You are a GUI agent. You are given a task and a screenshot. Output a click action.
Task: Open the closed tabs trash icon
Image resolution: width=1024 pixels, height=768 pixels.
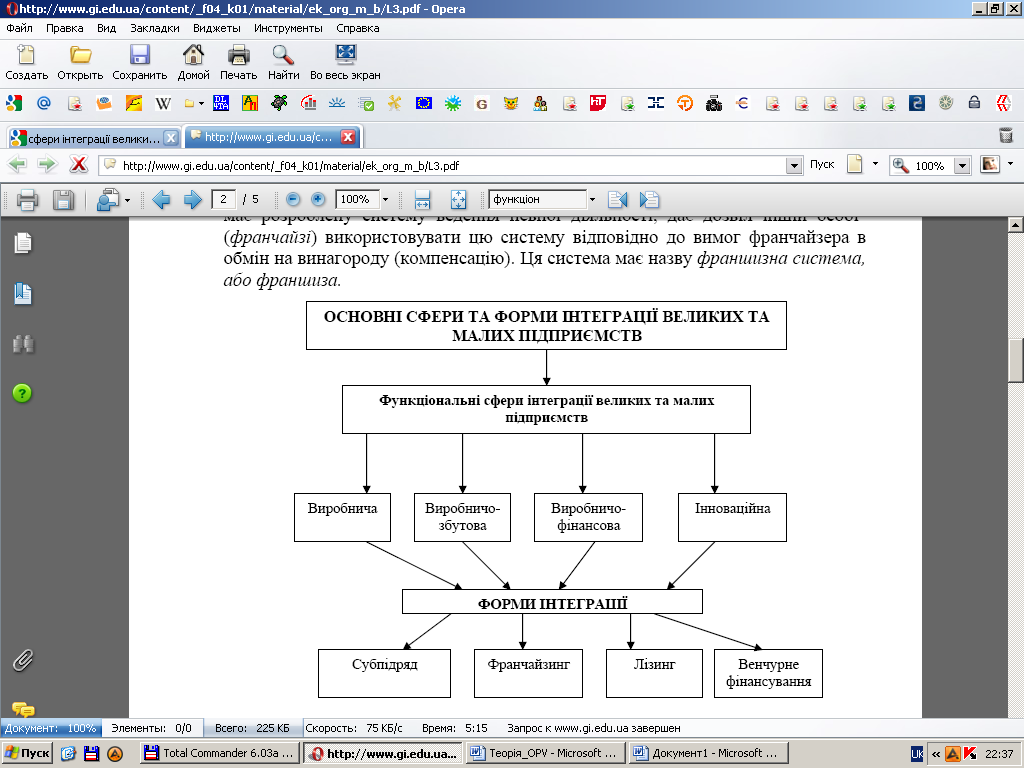[1006, 135]
